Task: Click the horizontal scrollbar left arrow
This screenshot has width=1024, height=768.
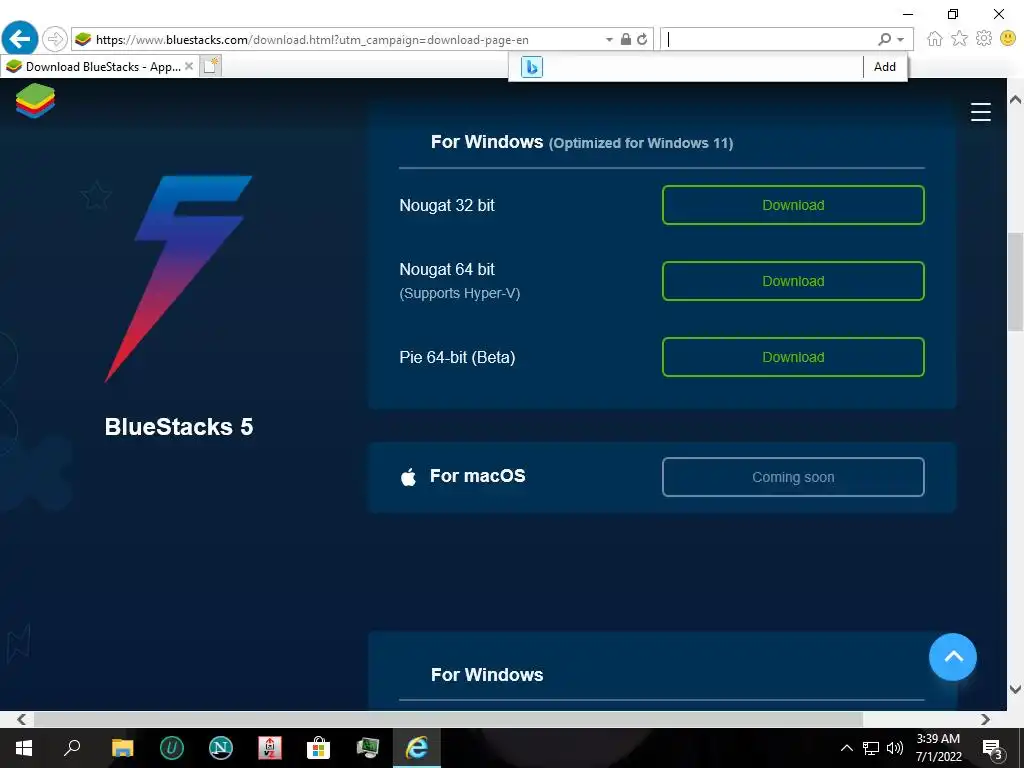Action: (x=22, y=719)
